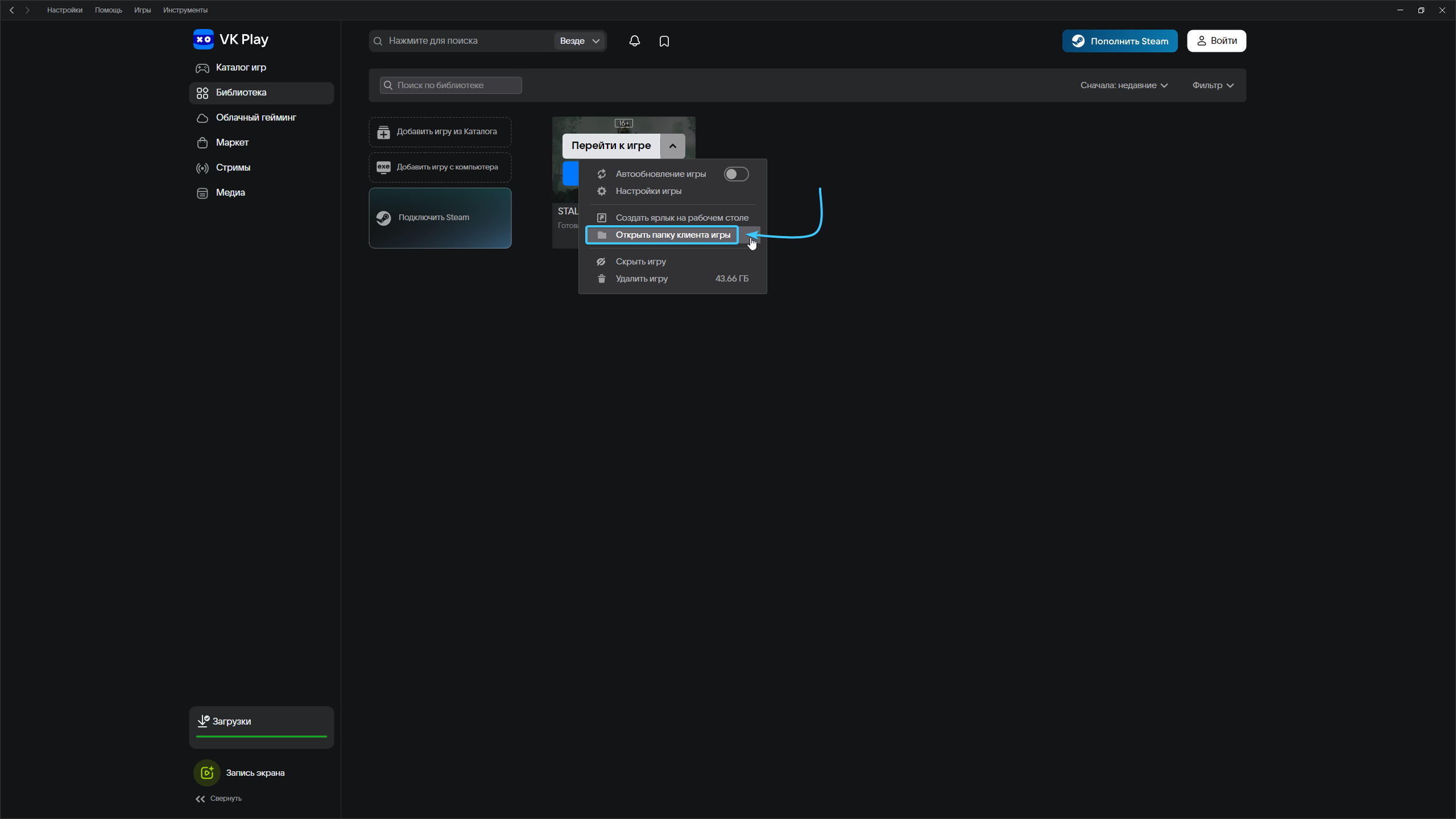Expand the Фильтр dropdown

tap(1213, 85)
